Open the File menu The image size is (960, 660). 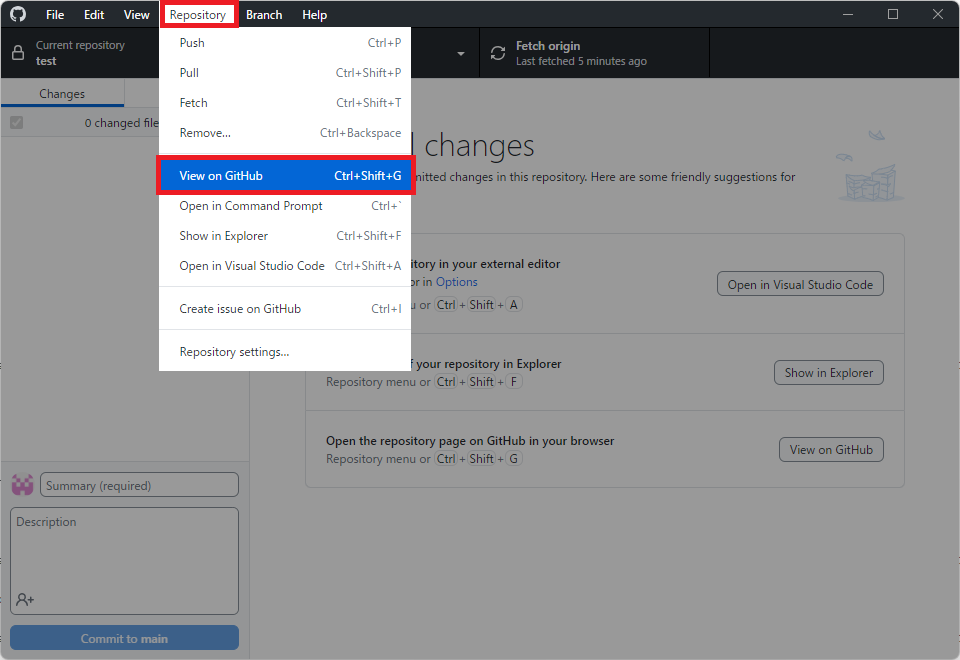(54, 15)
